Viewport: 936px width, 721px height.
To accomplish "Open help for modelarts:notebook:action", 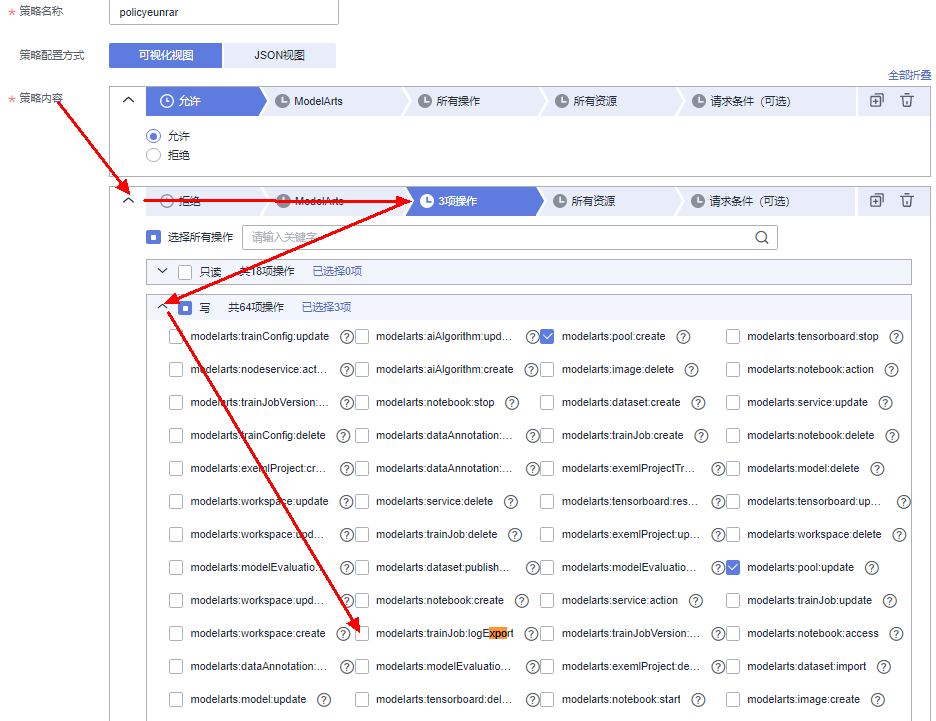I will (x=891, y=370).
